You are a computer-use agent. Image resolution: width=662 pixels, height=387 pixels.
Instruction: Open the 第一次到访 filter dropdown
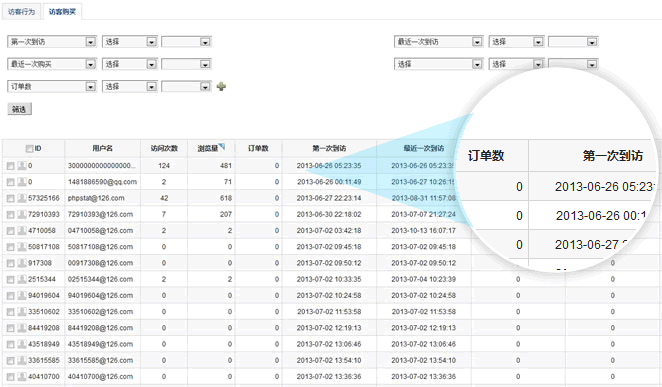(52, 42)
